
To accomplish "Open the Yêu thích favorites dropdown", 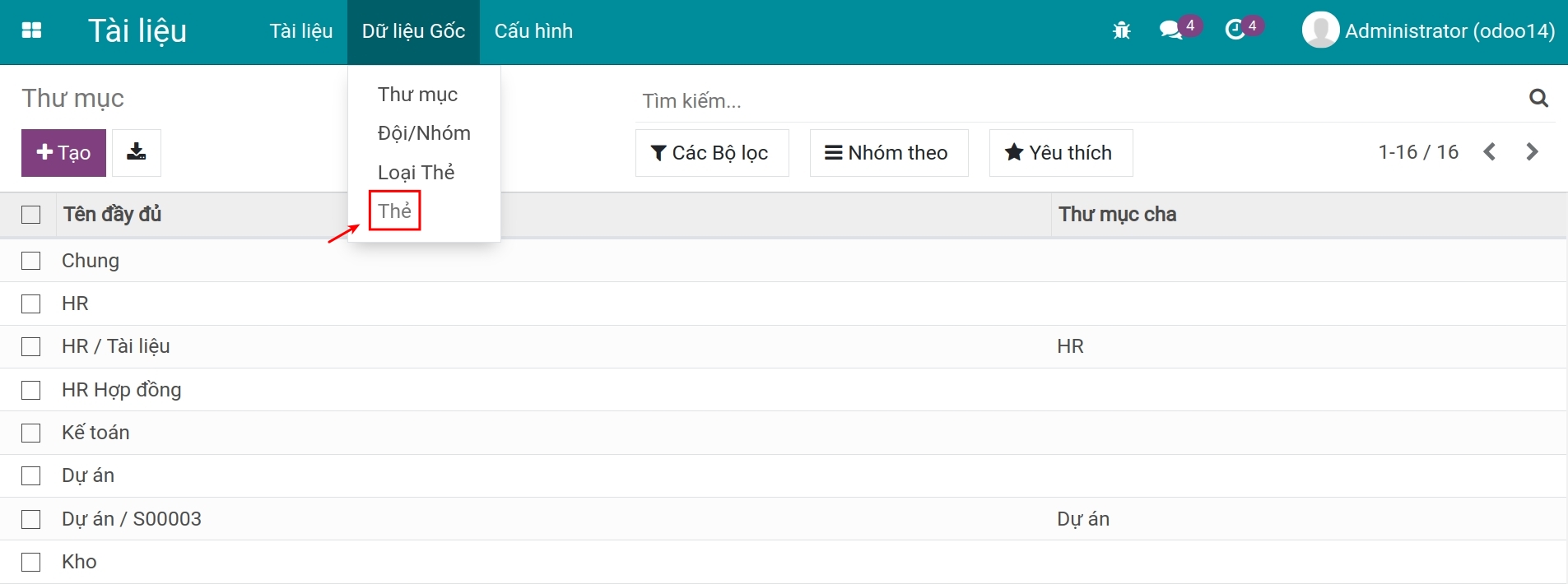I will 1061,152.
